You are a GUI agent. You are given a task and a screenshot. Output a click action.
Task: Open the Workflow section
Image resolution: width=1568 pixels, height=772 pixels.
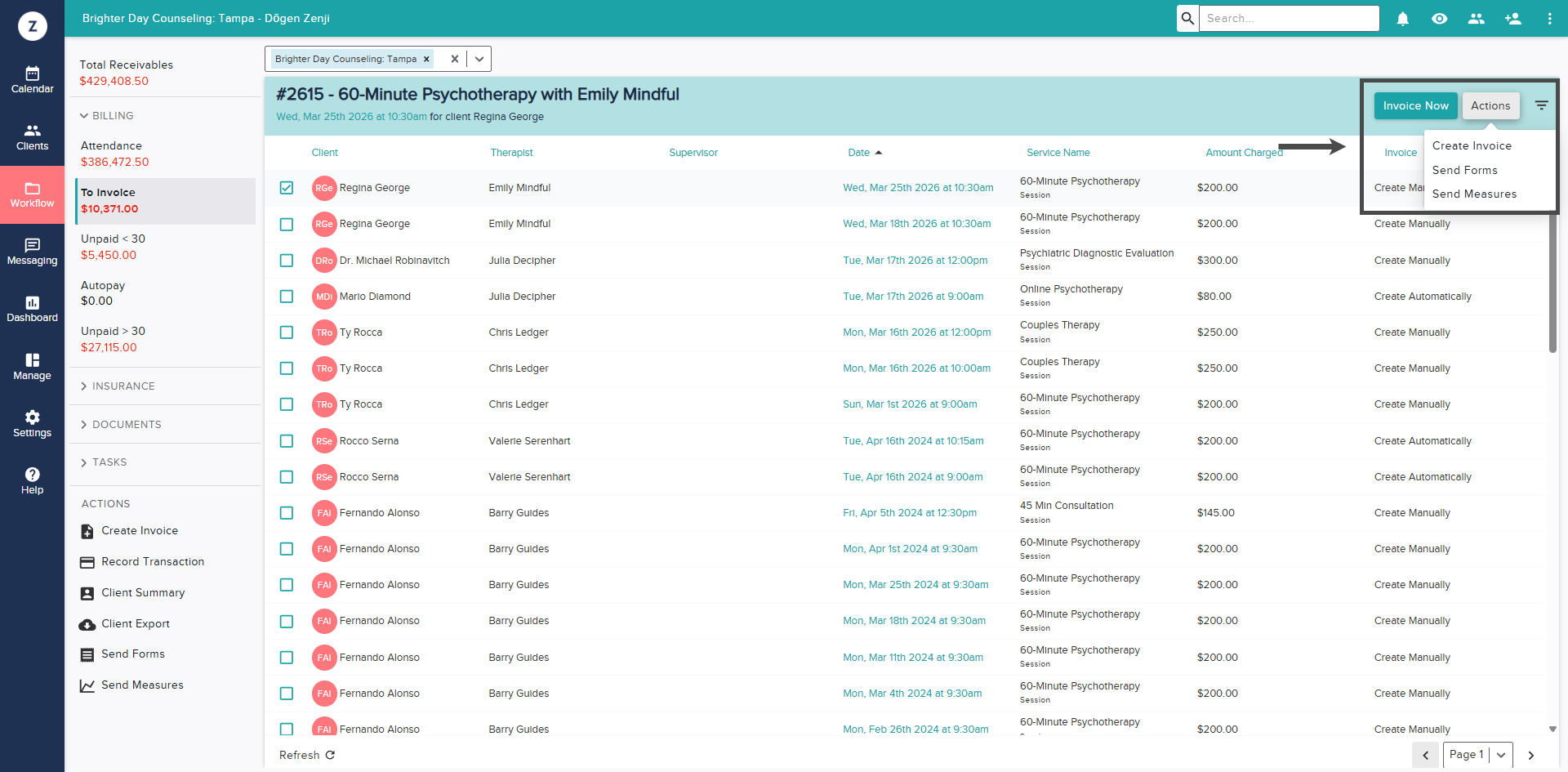(x=32, y=194)
